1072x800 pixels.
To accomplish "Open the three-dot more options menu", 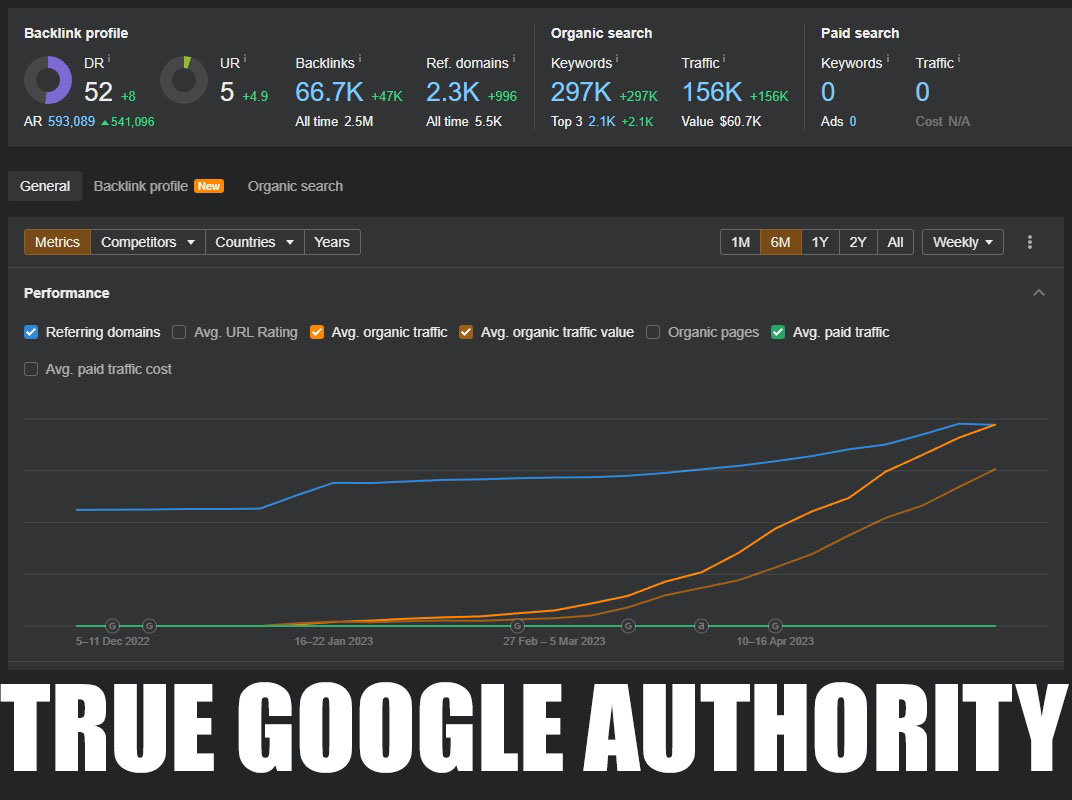I will click(x=1029, y=242).
